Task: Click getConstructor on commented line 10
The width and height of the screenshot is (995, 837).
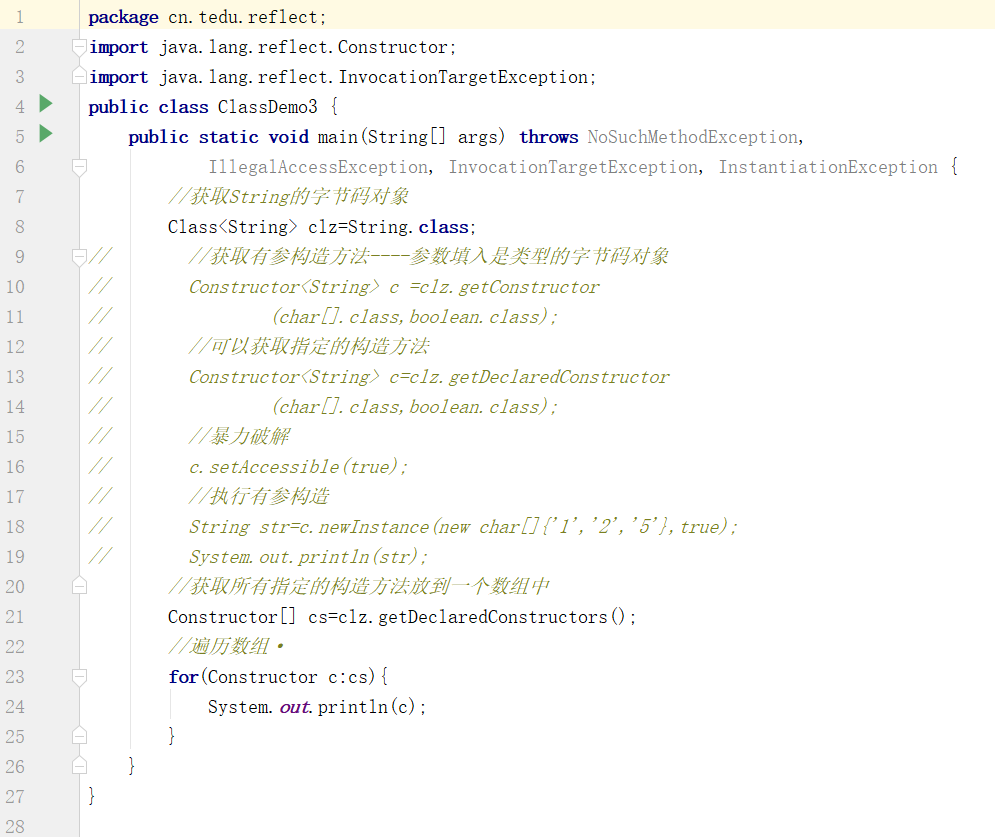Action: tap(529, 287)
